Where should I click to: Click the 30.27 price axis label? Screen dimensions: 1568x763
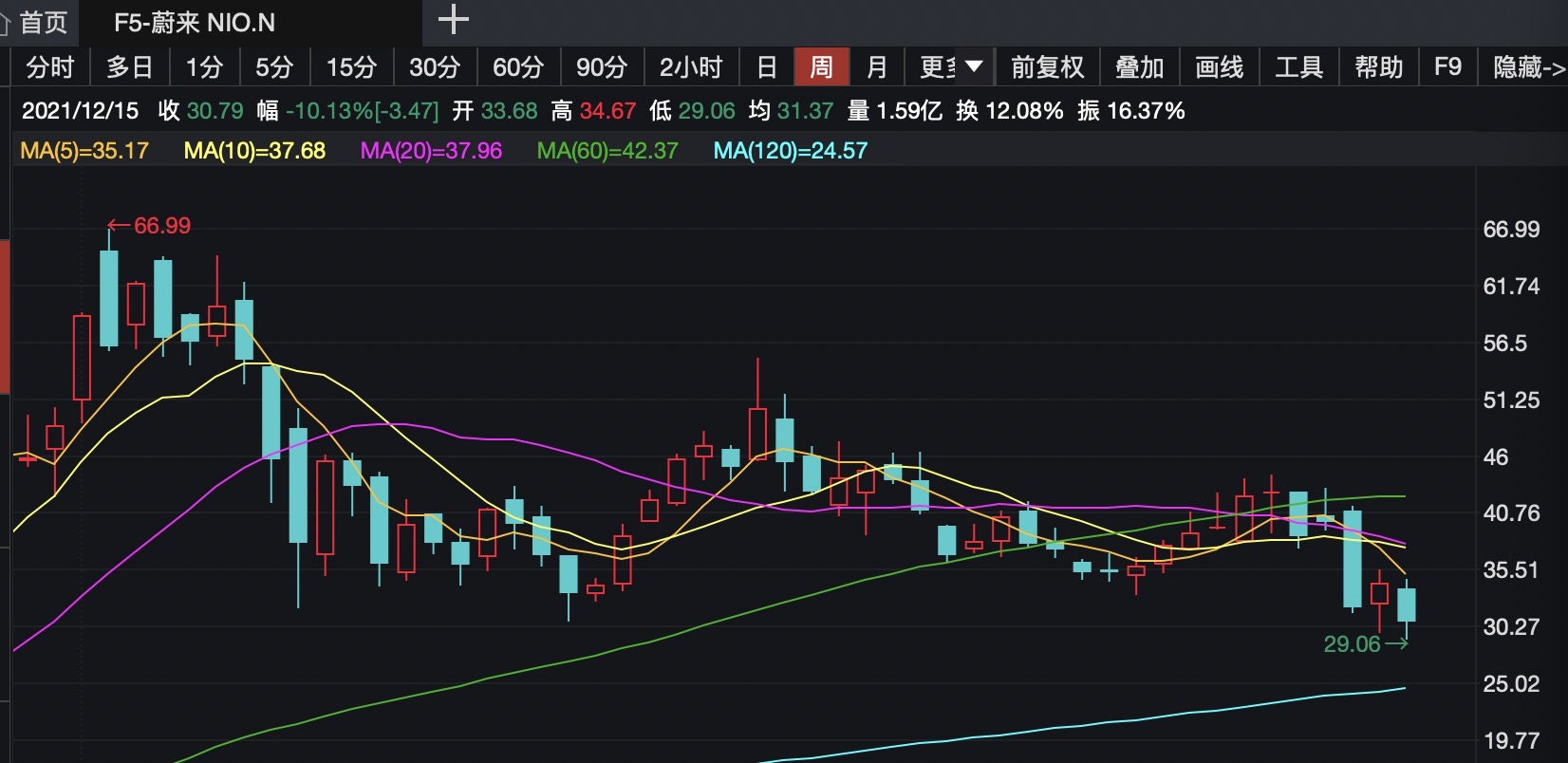pyautogui.click(x=1511, y=627)
